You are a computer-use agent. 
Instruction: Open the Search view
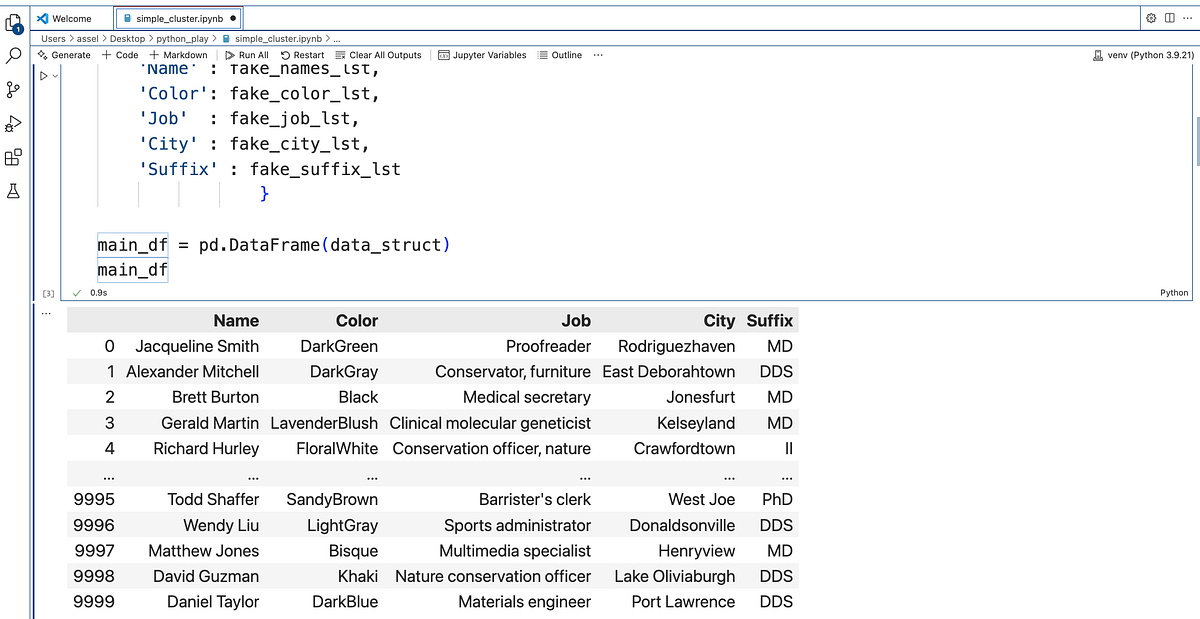(14, 57)
